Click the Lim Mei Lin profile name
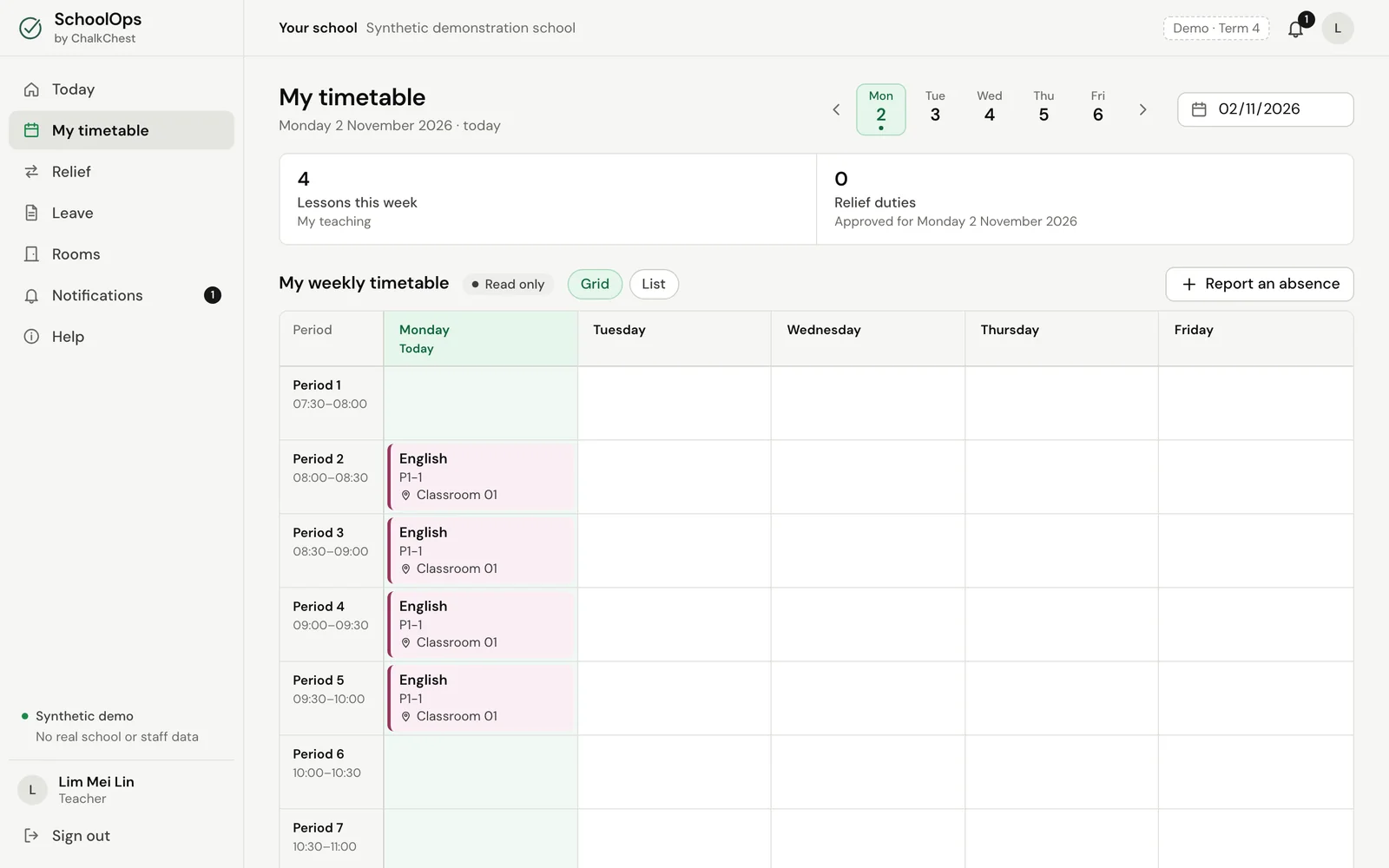 (x=96, y=782)
